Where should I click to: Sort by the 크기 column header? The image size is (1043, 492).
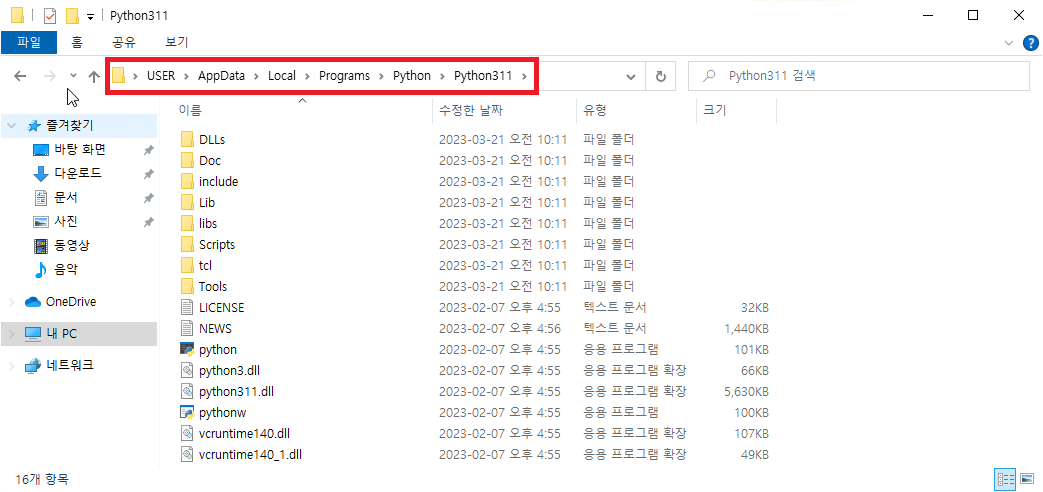(714, 110)
